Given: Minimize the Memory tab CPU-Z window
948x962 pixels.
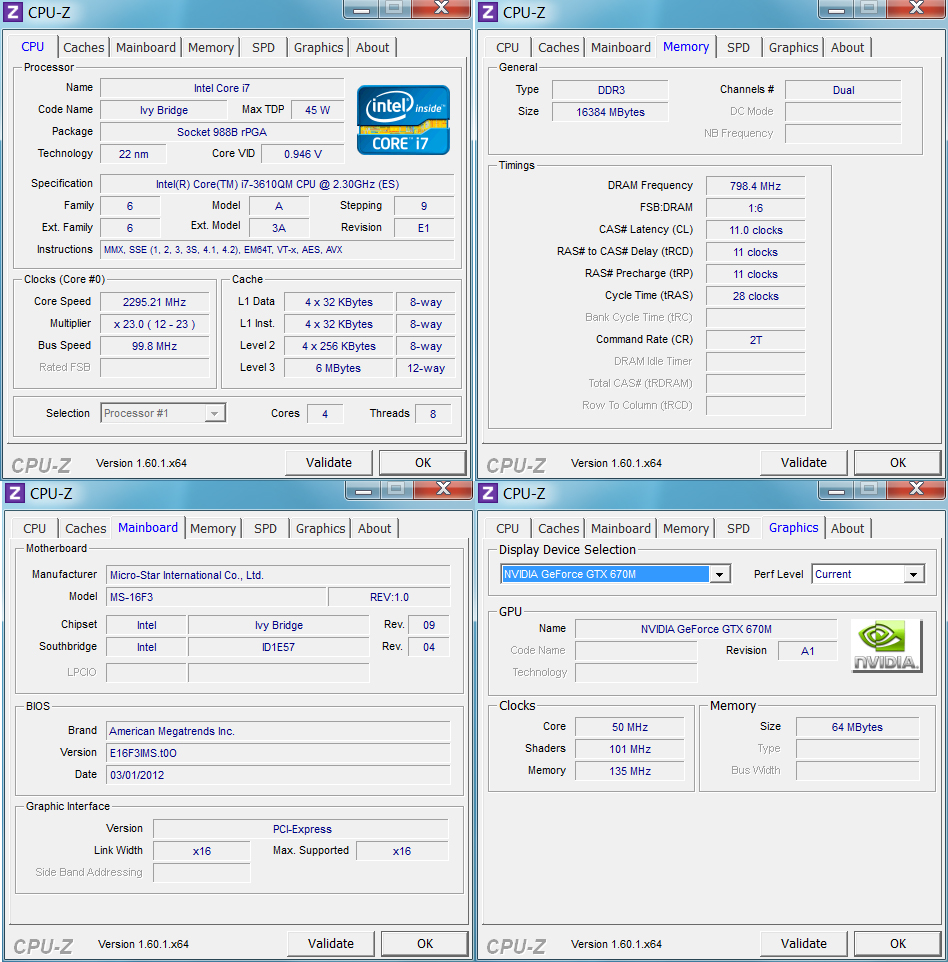Looking at the screenshot, I should tap(836, 9).
